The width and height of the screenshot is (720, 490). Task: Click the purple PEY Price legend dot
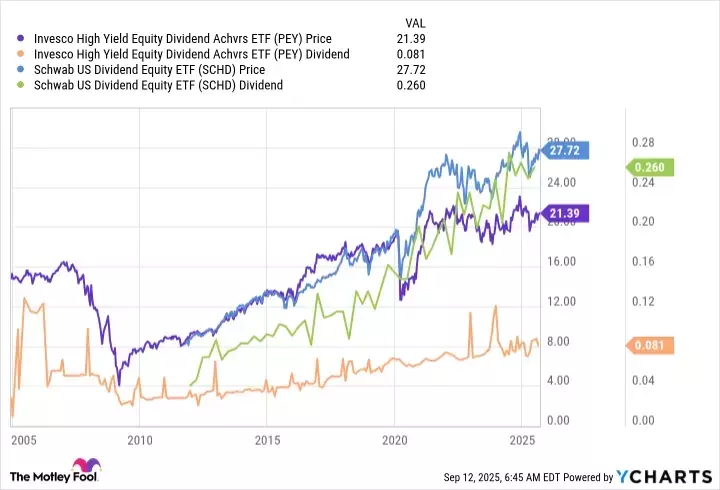pyautogui.click(x=22, y=37)
